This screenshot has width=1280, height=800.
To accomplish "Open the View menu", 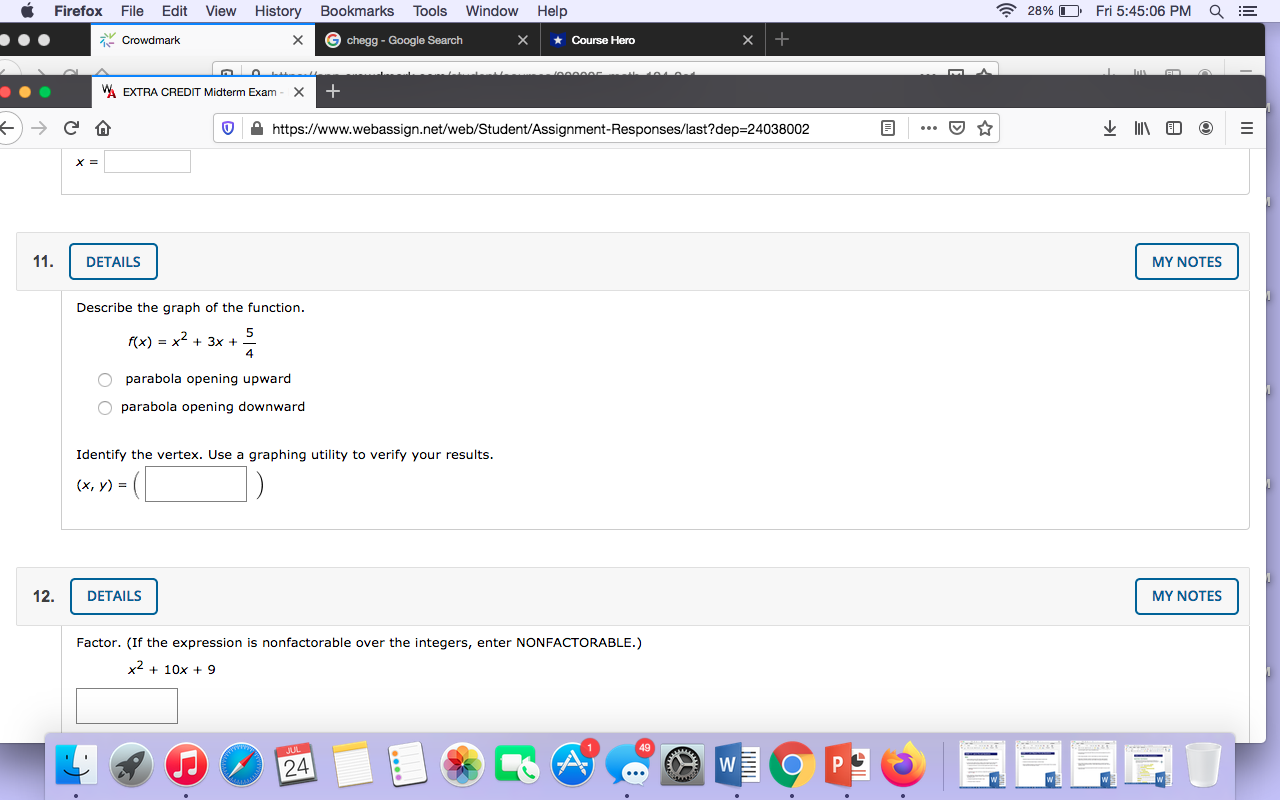I will click(220, 11).
